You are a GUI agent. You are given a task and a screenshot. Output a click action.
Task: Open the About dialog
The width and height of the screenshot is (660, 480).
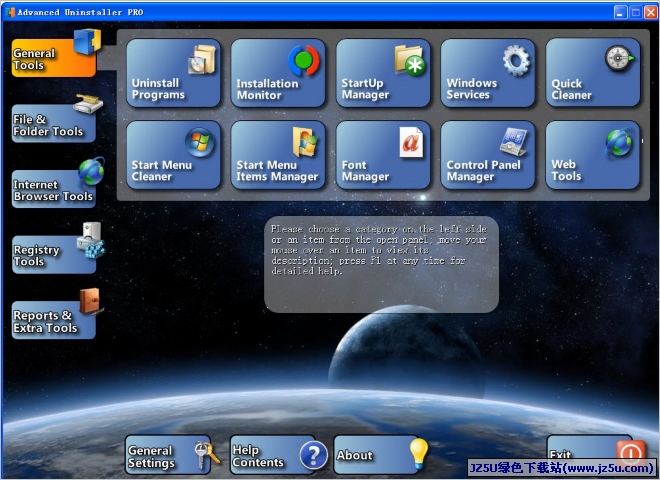coord(376,455)
